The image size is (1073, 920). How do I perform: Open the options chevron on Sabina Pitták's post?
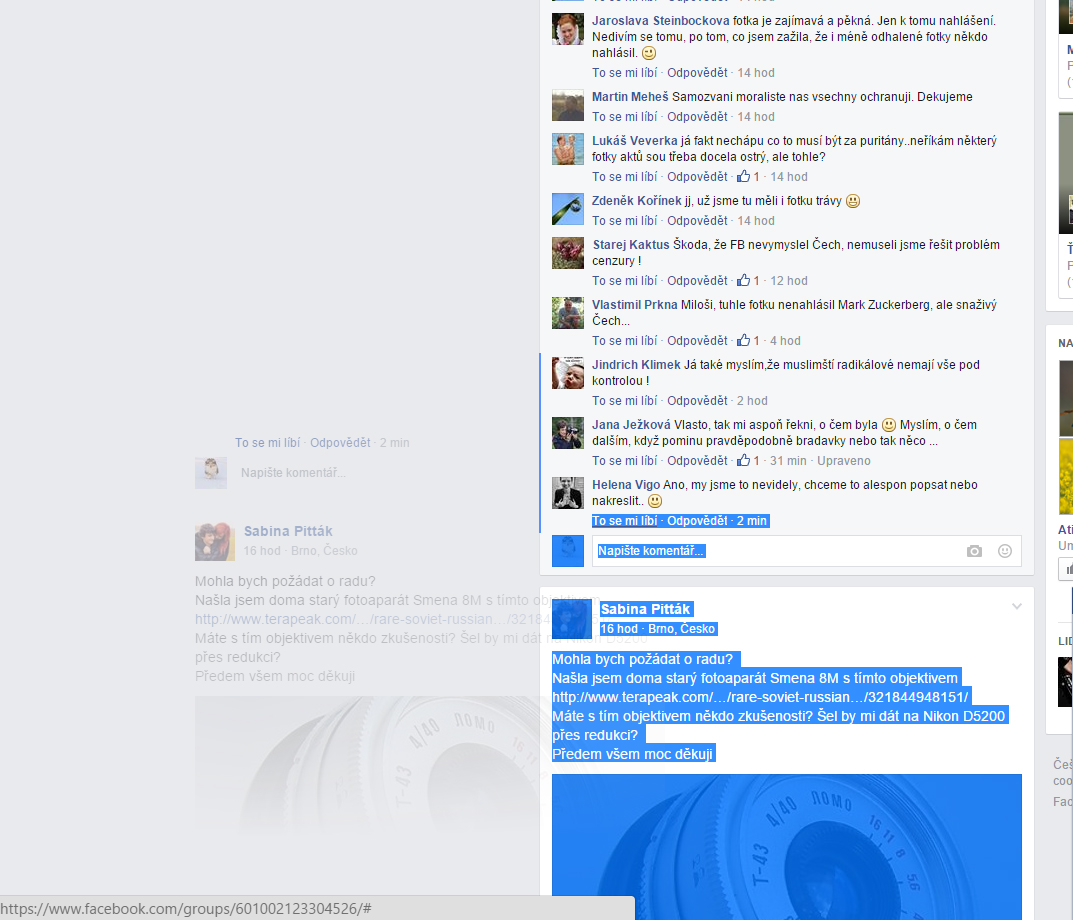(x=1017, y=606)
